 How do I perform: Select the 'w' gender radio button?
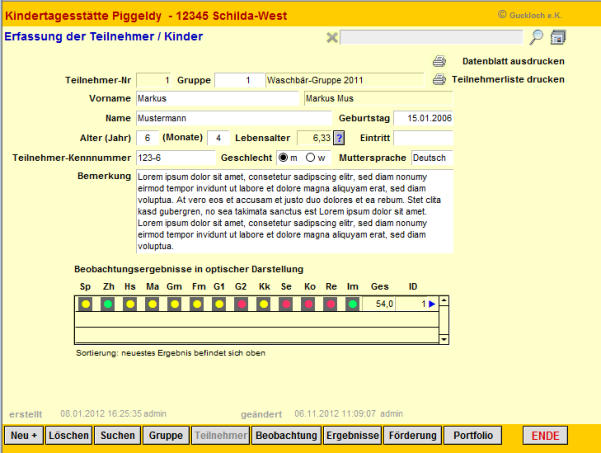310,158
